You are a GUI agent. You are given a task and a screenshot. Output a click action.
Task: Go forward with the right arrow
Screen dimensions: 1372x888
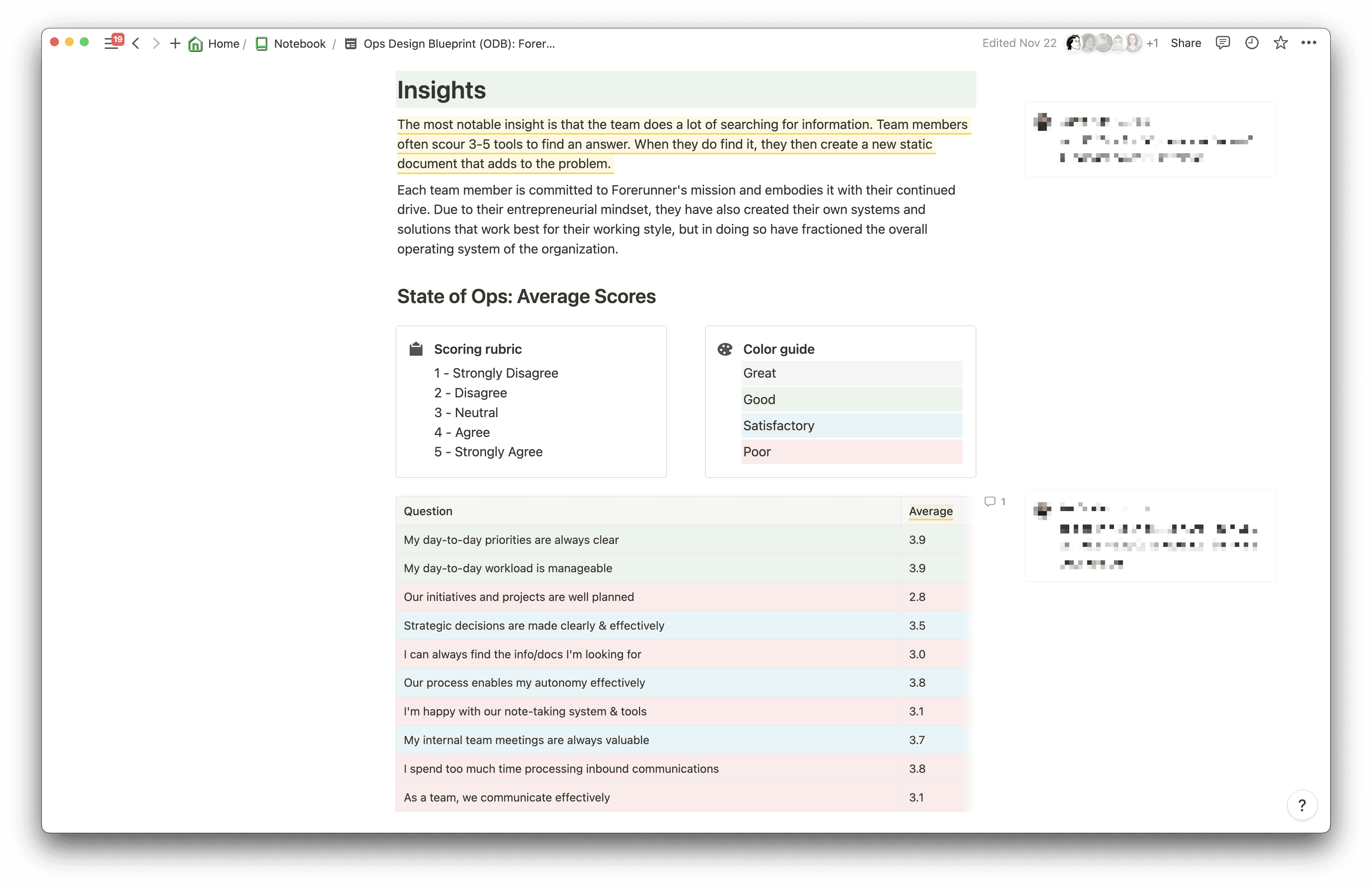[x=155, y=43]
